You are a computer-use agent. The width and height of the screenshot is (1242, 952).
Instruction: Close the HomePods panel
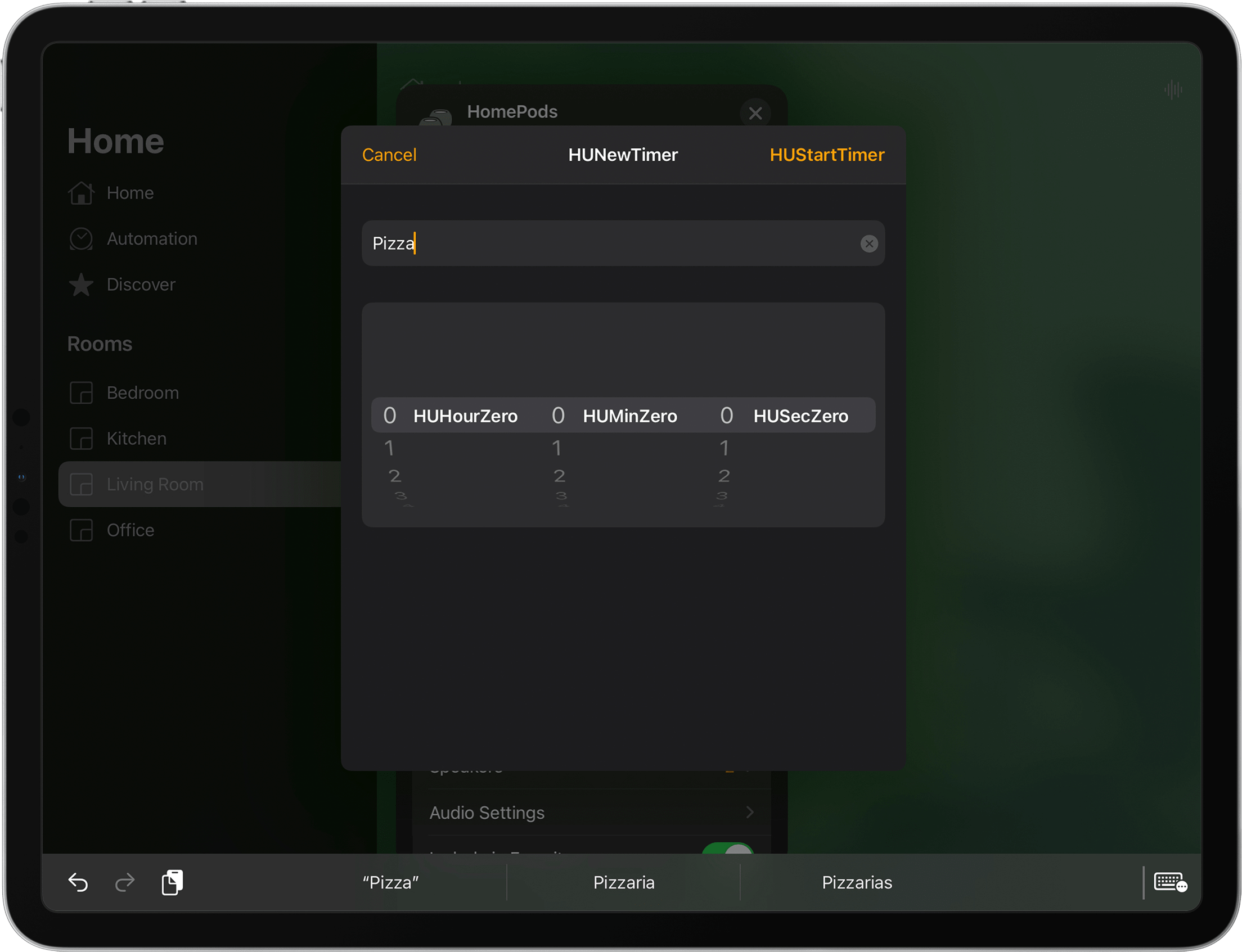click(x=754, y=114)
